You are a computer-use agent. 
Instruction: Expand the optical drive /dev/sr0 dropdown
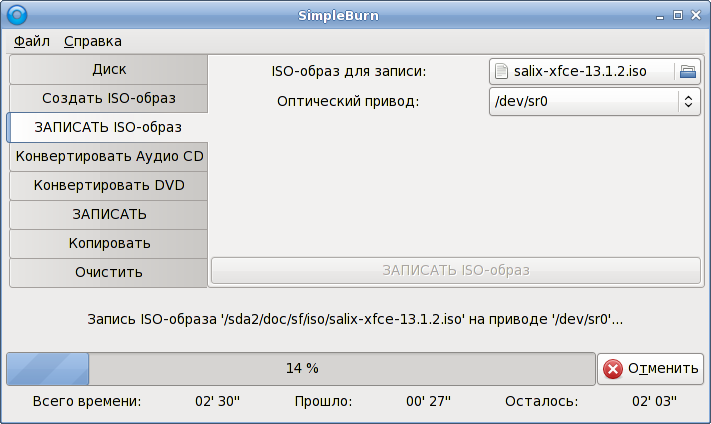[x=594, y=101]
